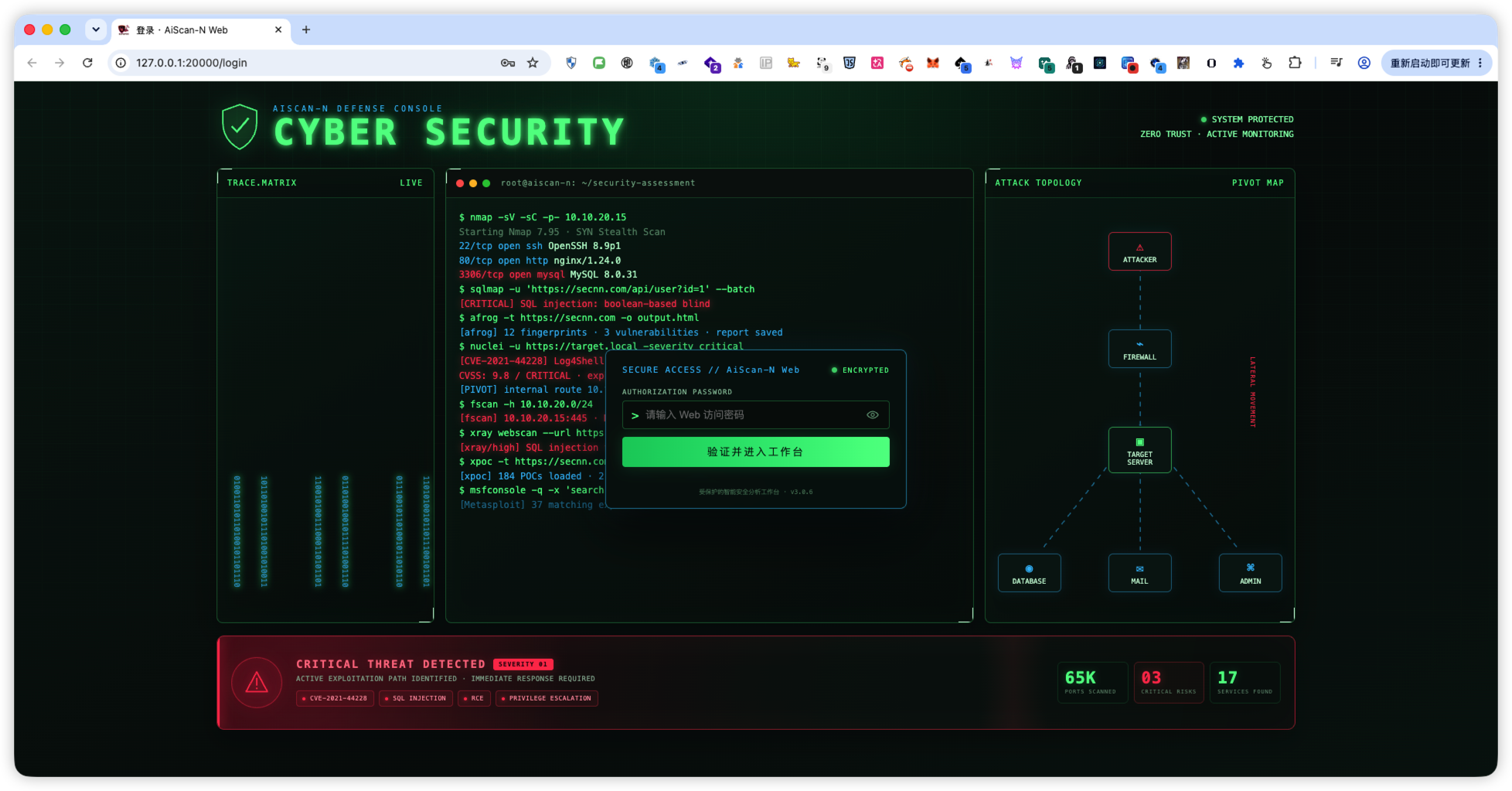The width and height of the screenshot is (1512, 791).
Task: Bookmark this page with star icon
Action: (533, 63)
